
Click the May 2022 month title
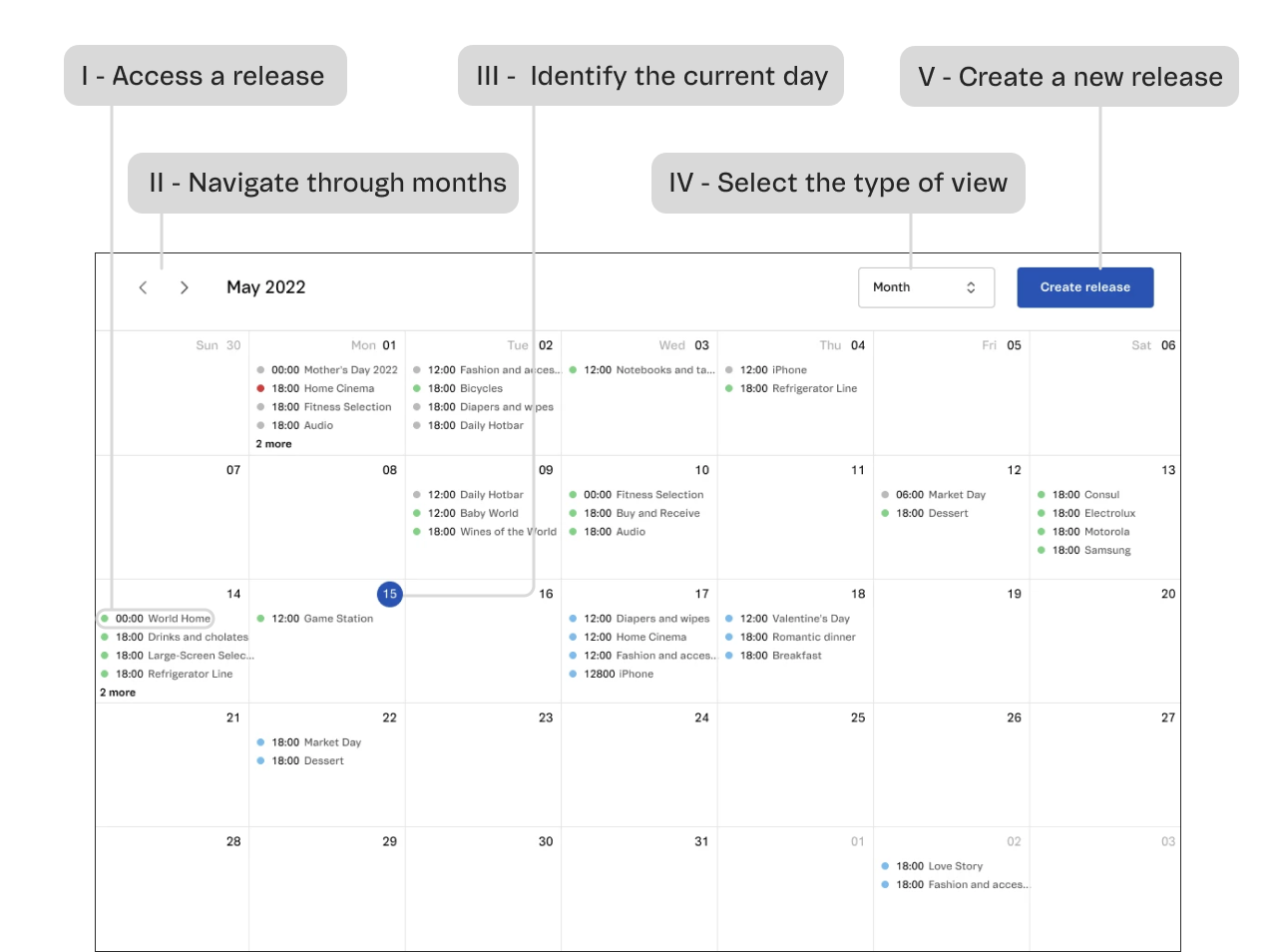(x=266, y=287)
